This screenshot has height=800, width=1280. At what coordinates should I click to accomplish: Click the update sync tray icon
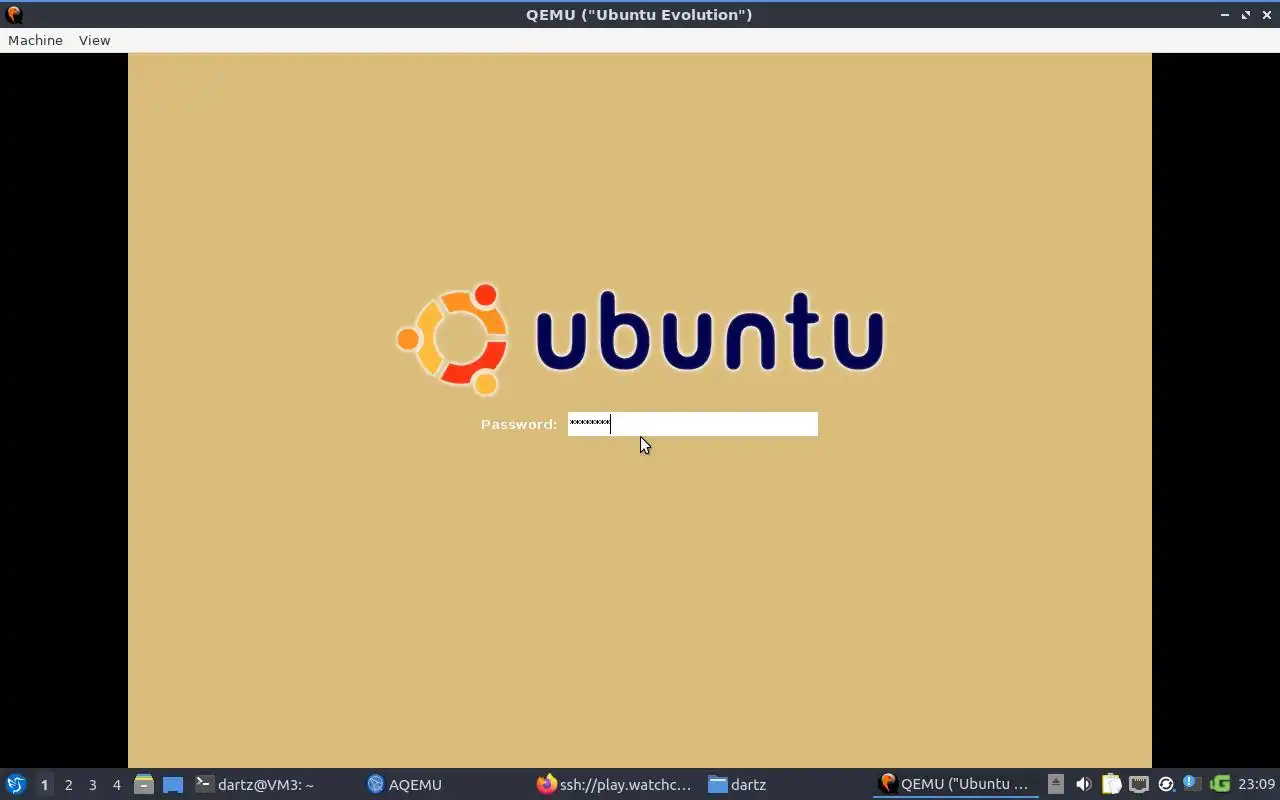tap(1165, 784)
